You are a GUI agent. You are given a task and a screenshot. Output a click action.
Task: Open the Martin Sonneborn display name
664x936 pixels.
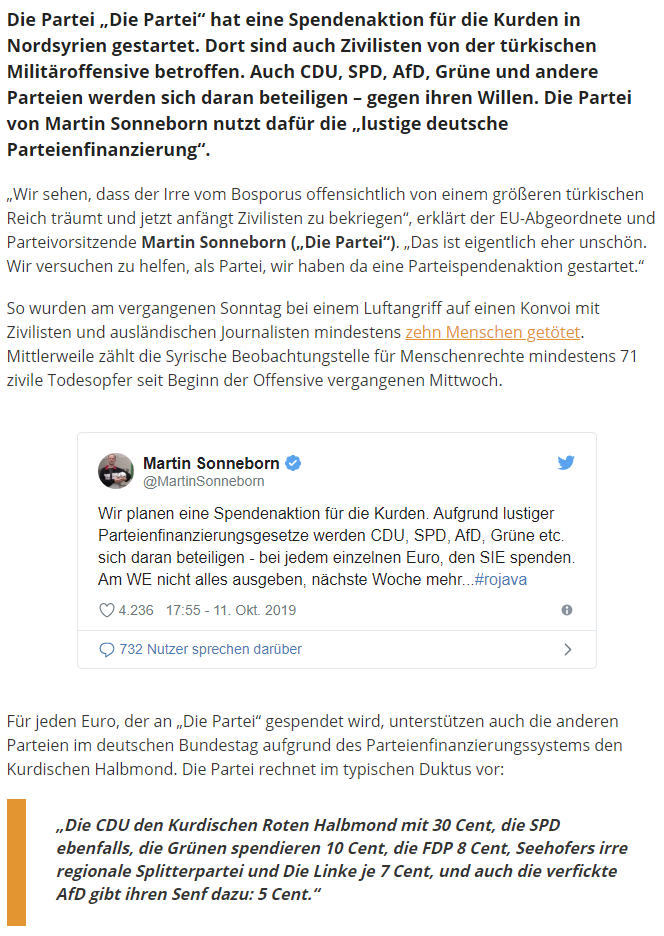point(211,463)
